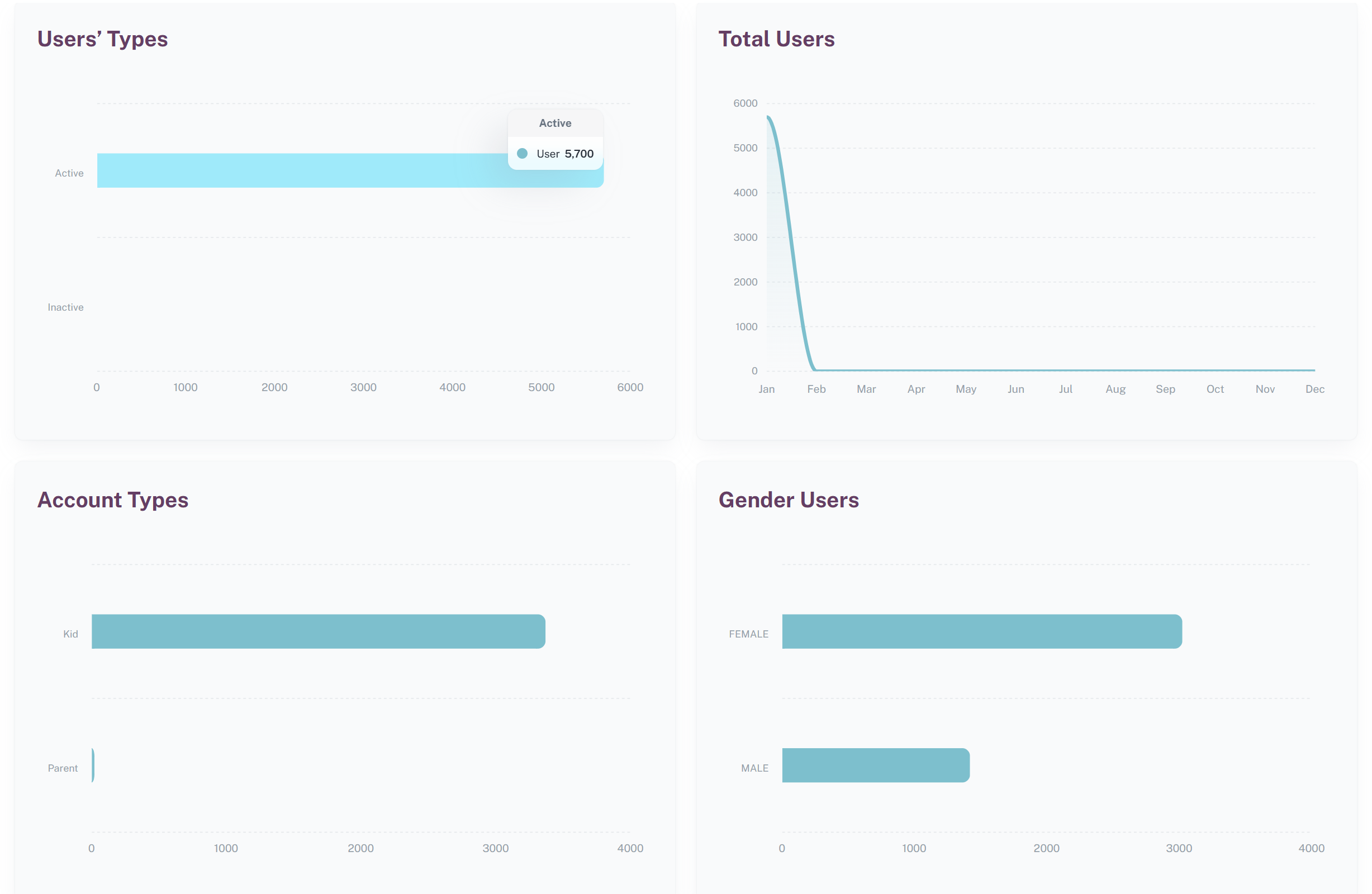Click the small Parent account bar
1372x894 pixels.
[x=93, y=765]
